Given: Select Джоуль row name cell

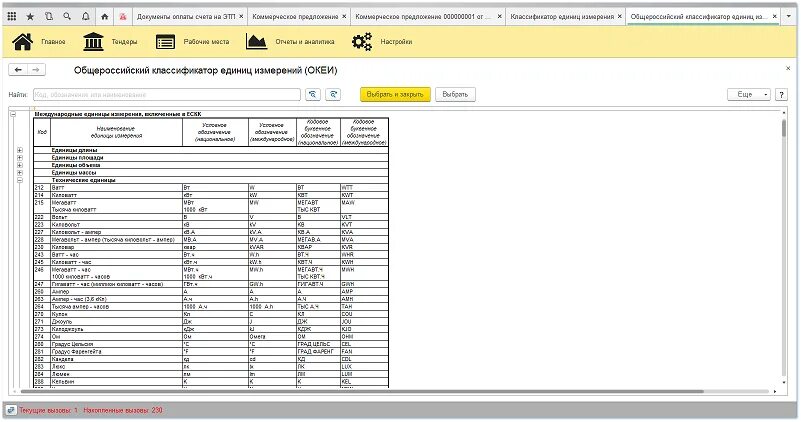Looking at the screenshot, I should point(116,322).
